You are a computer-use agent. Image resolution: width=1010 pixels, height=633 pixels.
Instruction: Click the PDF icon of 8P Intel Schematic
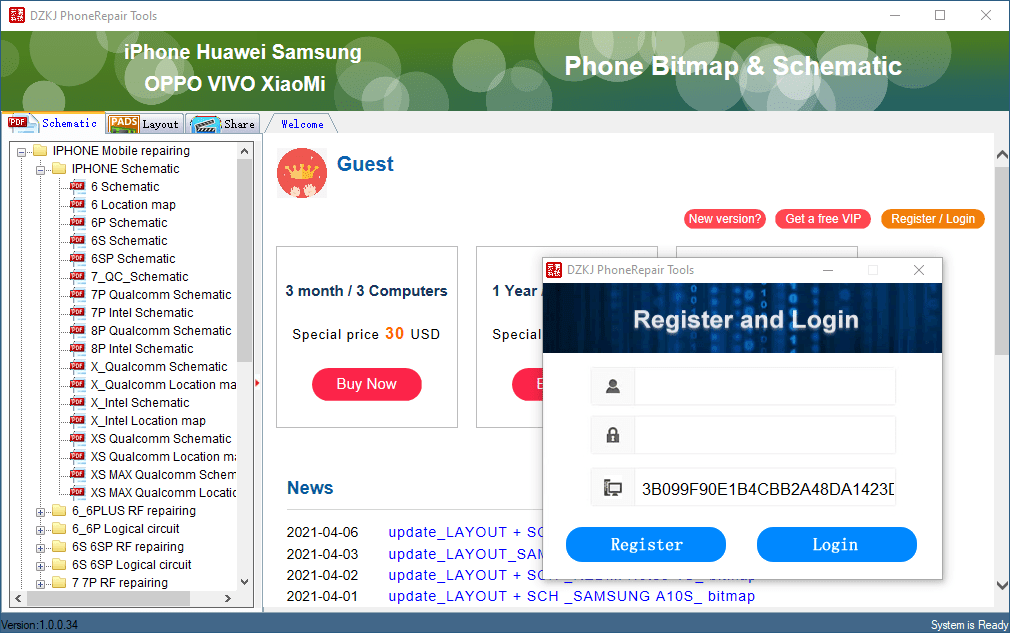(x=77, y=348)
